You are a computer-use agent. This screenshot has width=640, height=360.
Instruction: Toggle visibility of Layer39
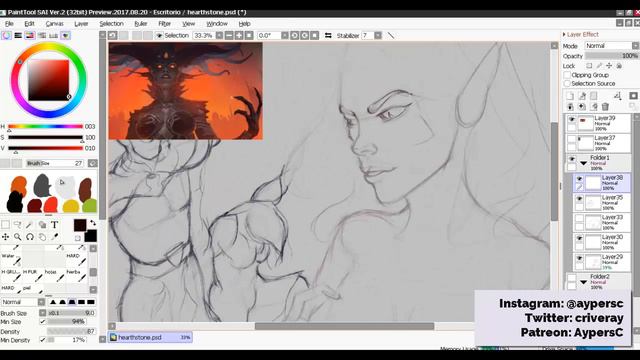pos(571,120)
